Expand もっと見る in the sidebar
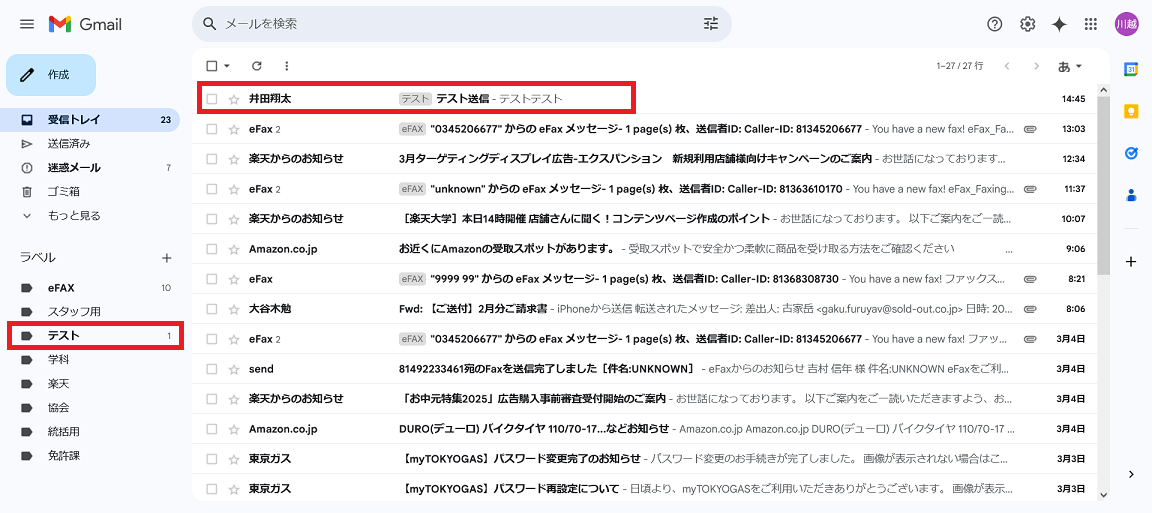Viewport: 1152px width, 513px height. click(x=73, y=215)
